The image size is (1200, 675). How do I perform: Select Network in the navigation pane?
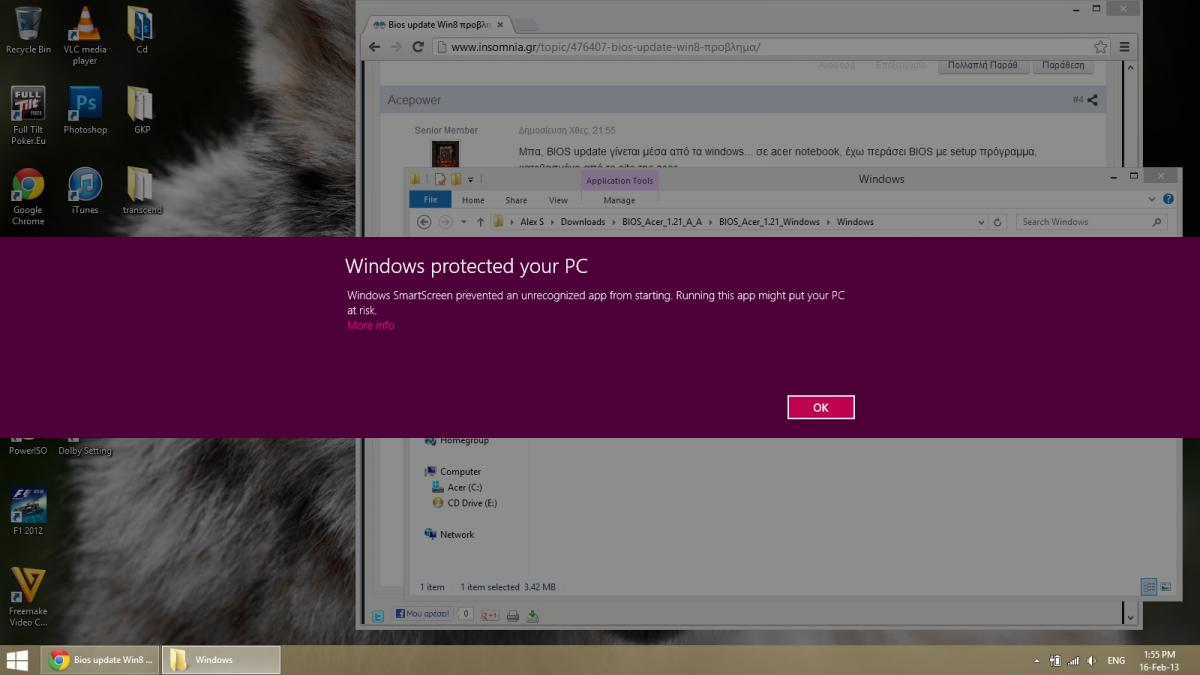450,534
